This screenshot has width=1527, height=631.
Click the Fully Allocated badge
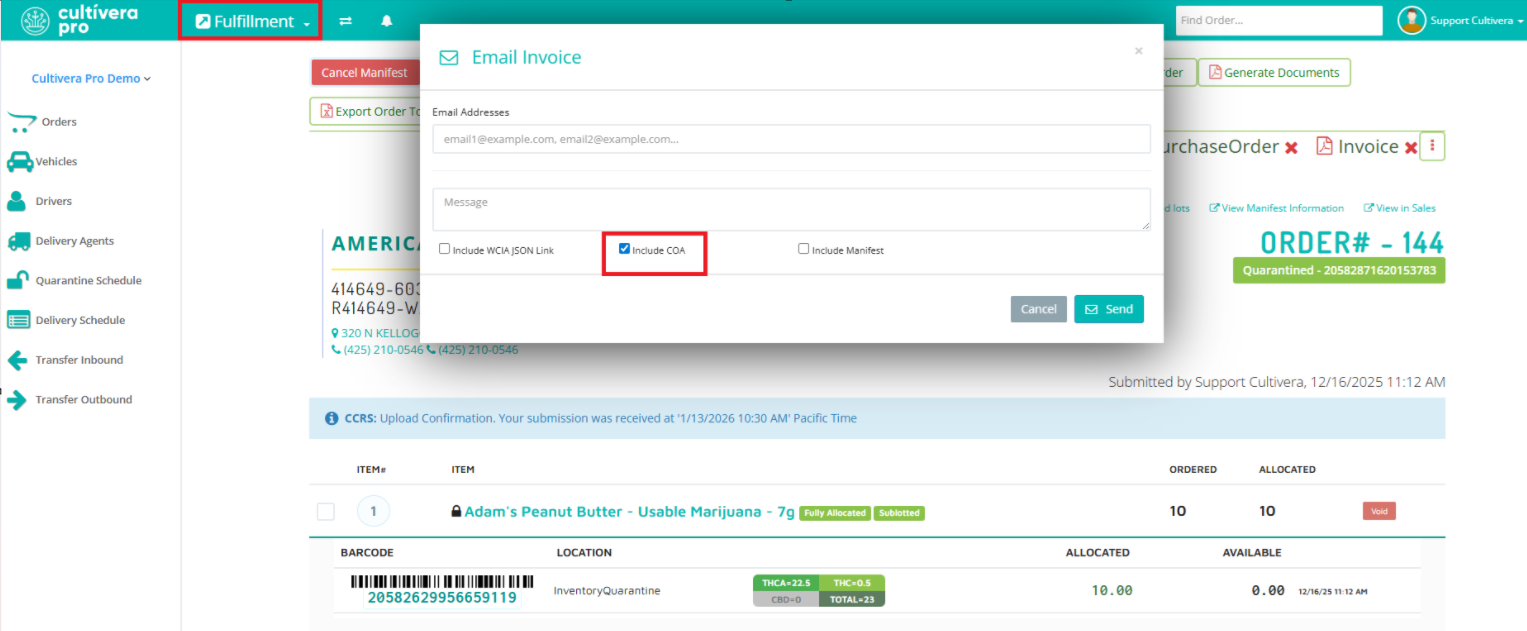[834, 513]
